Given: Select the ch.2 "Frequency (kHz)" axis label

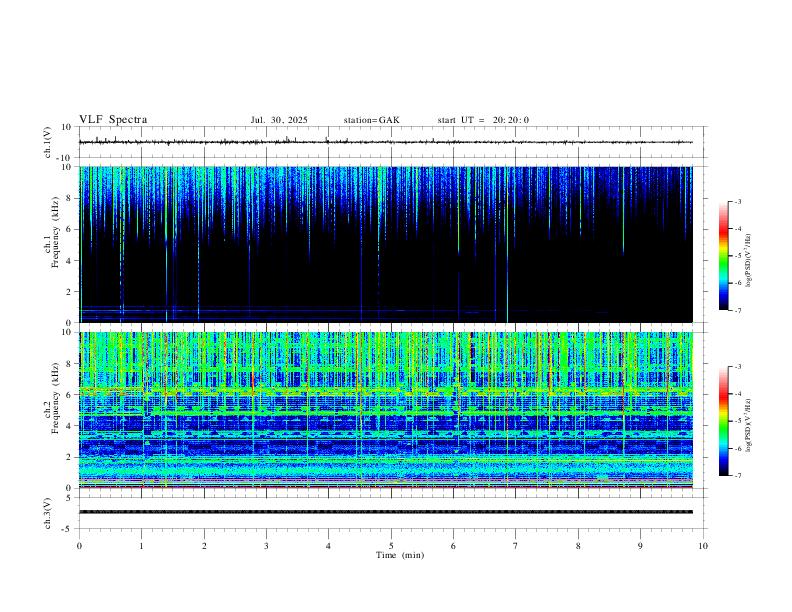Looking at the screenshot, I should point(55,397).
